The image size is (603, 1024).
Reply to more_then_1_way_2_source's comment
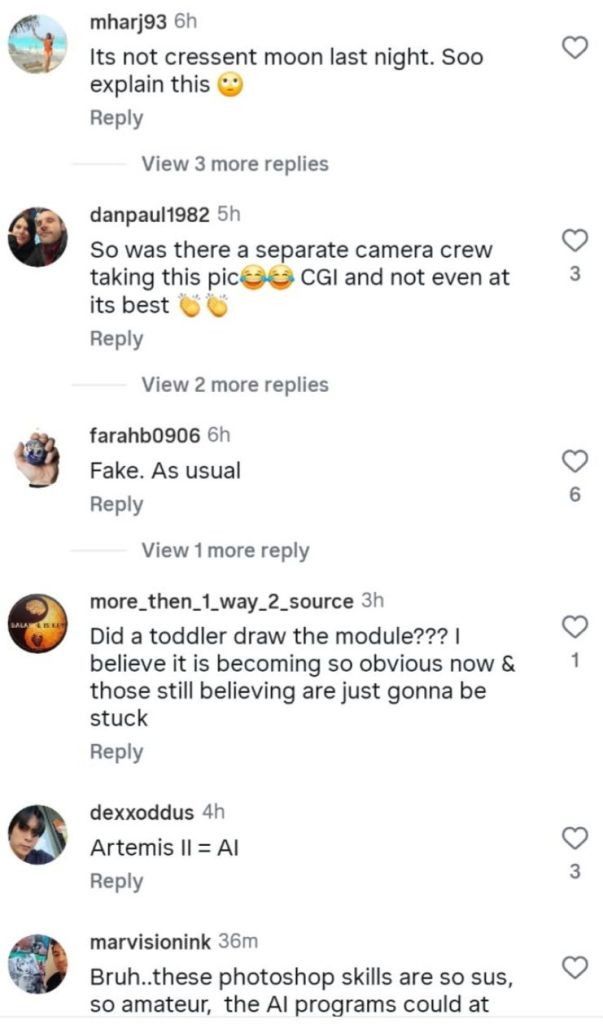116,752
